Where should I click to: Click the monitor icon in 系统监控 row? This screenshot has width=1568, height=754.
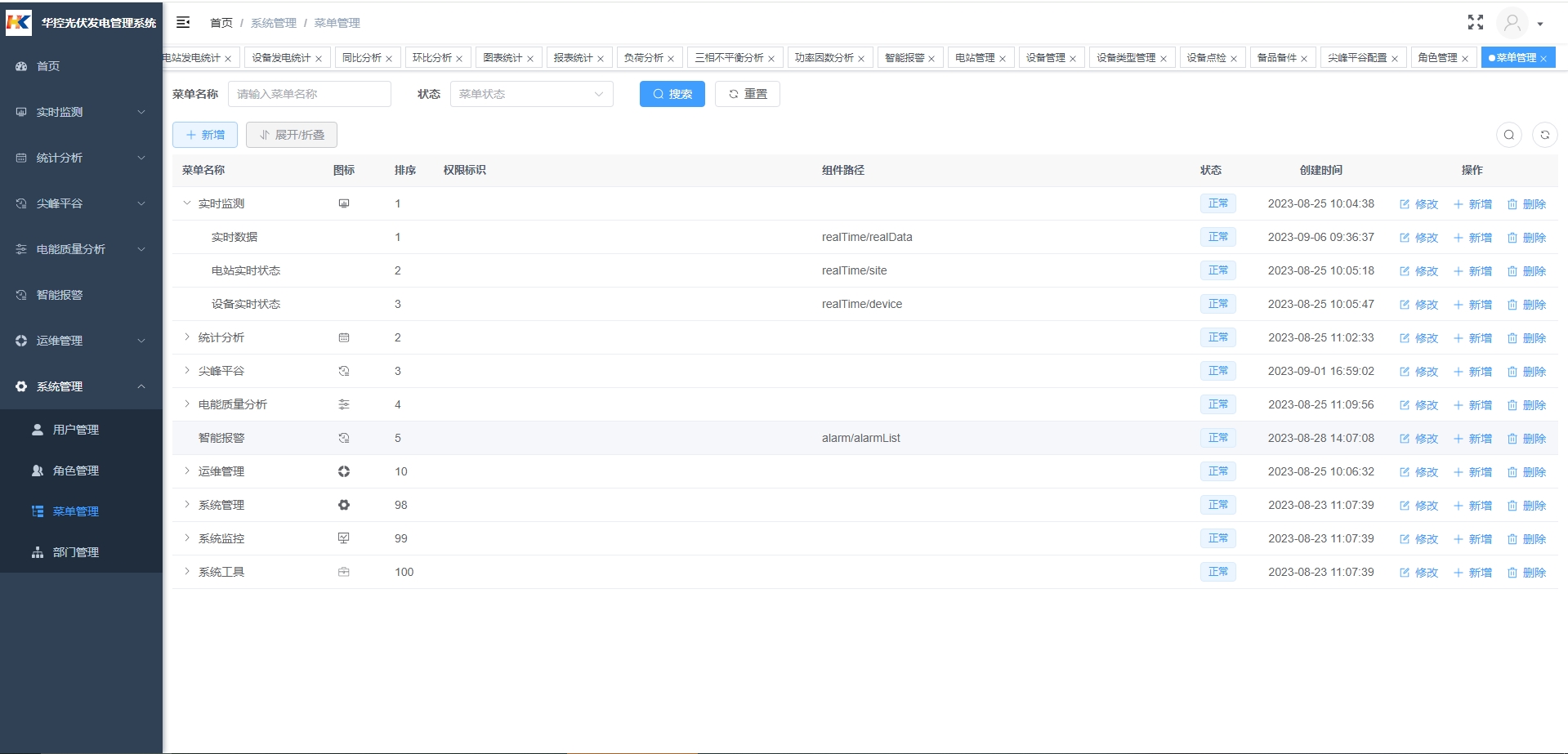(344, 538)
